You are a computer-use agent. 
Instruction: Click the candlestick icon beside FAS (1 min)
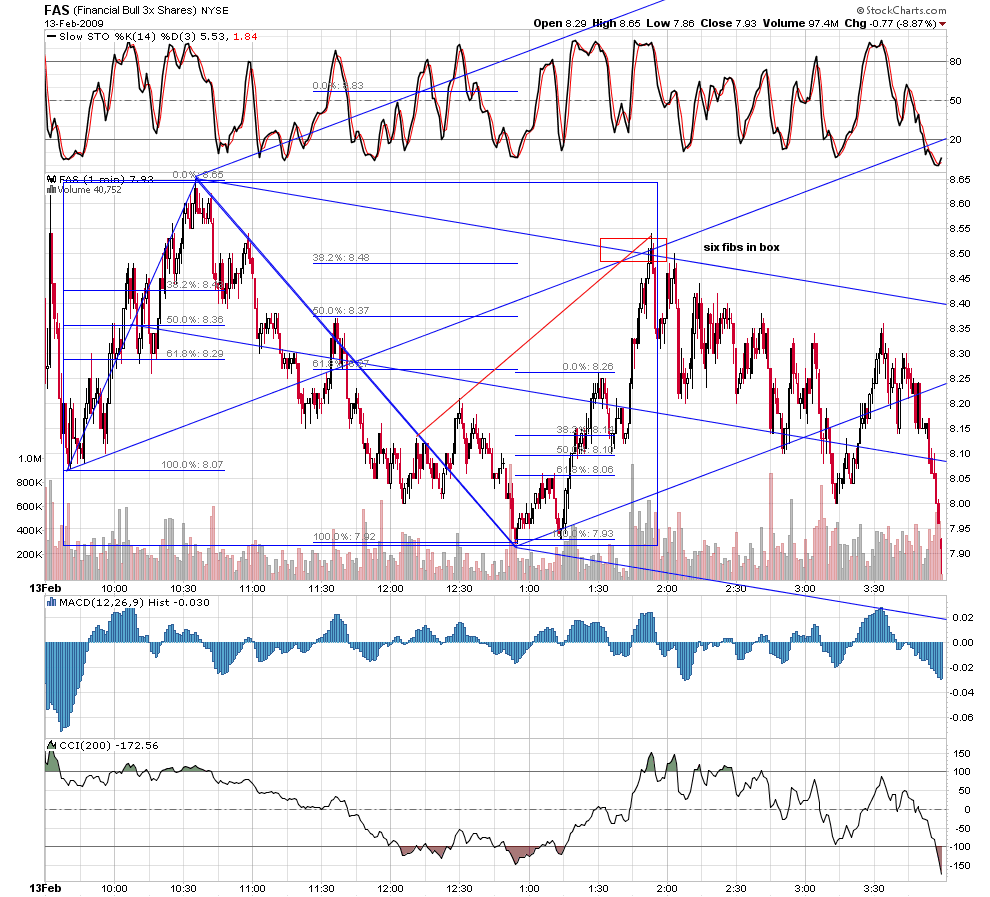point(52,179)
